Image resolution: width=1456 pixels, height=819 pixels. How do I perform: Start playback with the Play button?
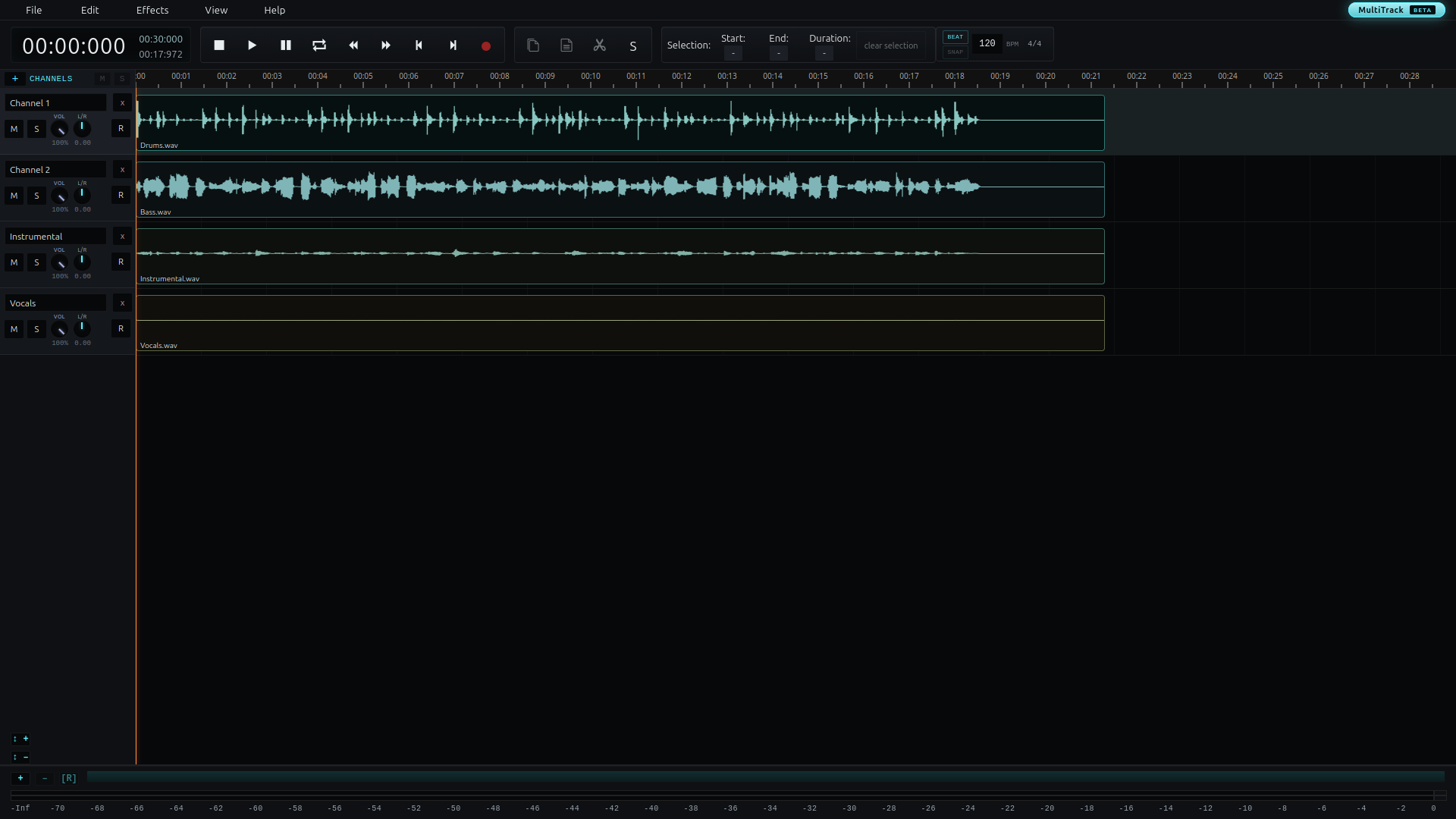click(252, 45)
